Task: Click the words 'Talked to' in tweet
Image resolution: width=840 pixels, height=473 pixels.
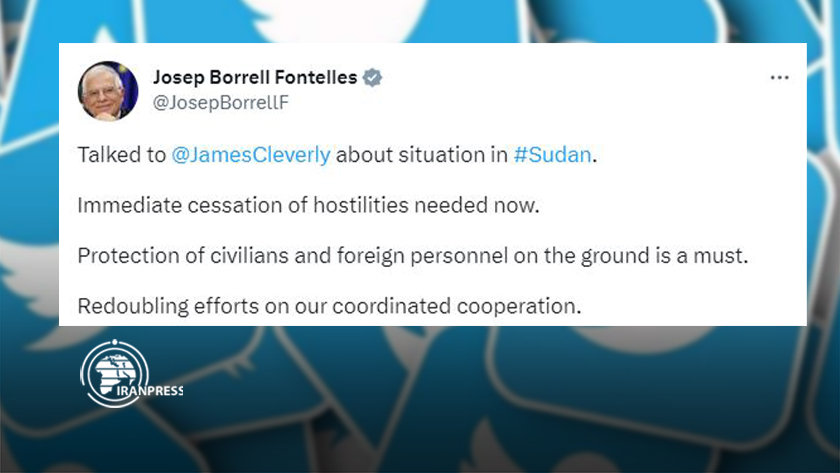Action: 122,155
